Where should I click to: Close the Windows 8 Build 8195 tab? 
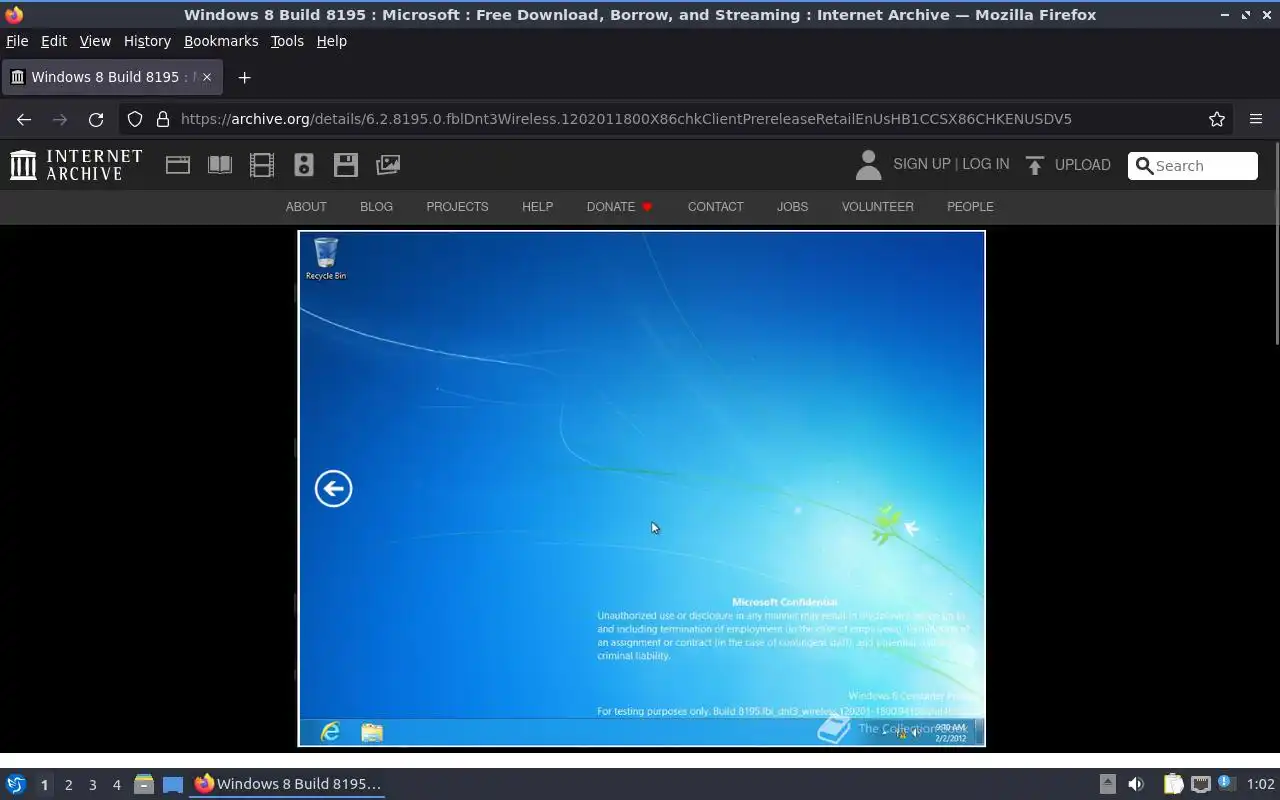tap(207, 77)
